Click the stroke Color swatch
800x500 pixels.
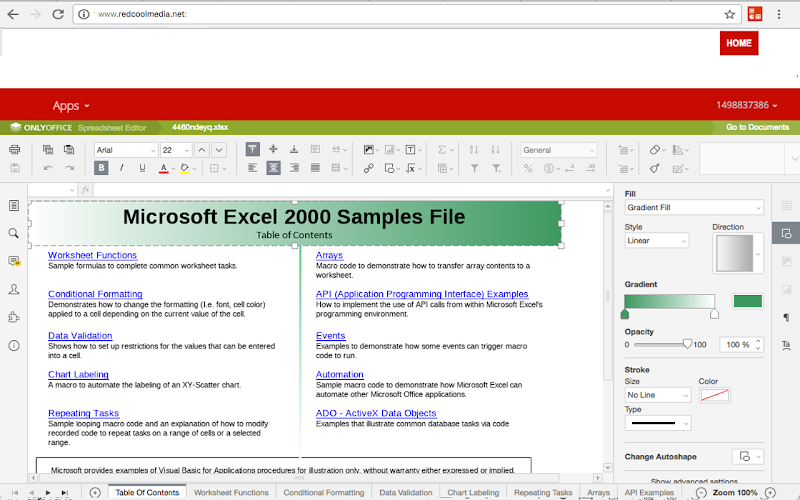click(x=714, y=395)
